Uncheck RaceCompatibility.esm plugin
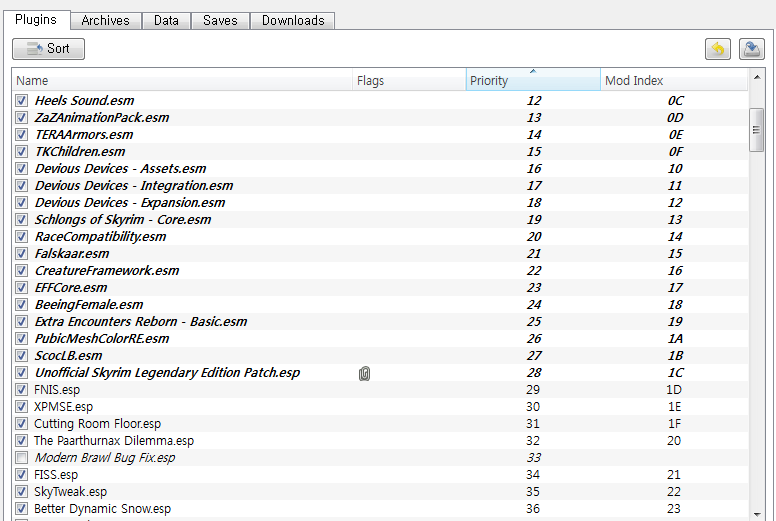The image size is (776, 521). coord(21,237)
